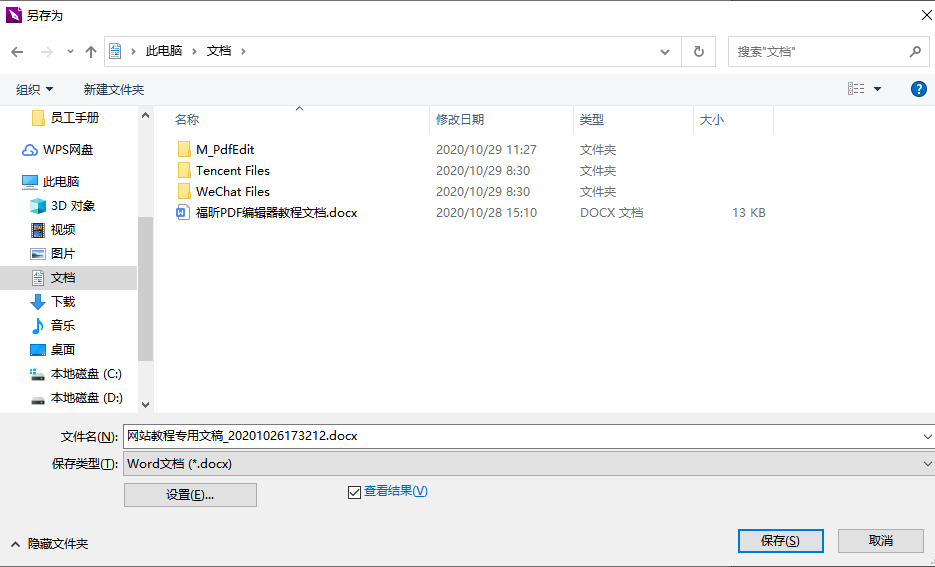Click the sidebar scrollbar thumb
The width and height of the screenshot is (935, 567).
click(x=145, y=289)
